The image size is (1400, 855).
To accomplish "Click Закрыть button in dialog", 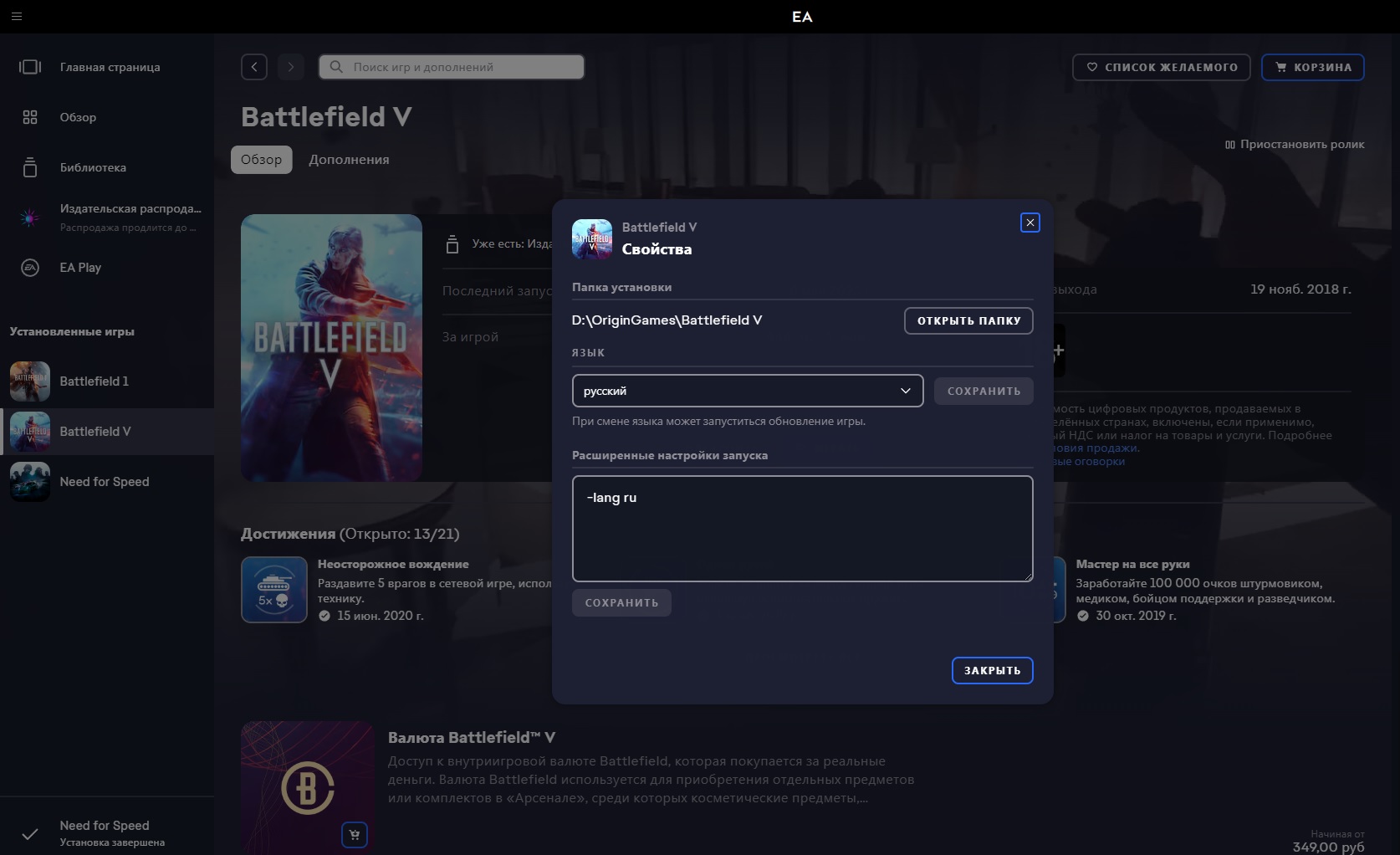I will pos(992,670).
